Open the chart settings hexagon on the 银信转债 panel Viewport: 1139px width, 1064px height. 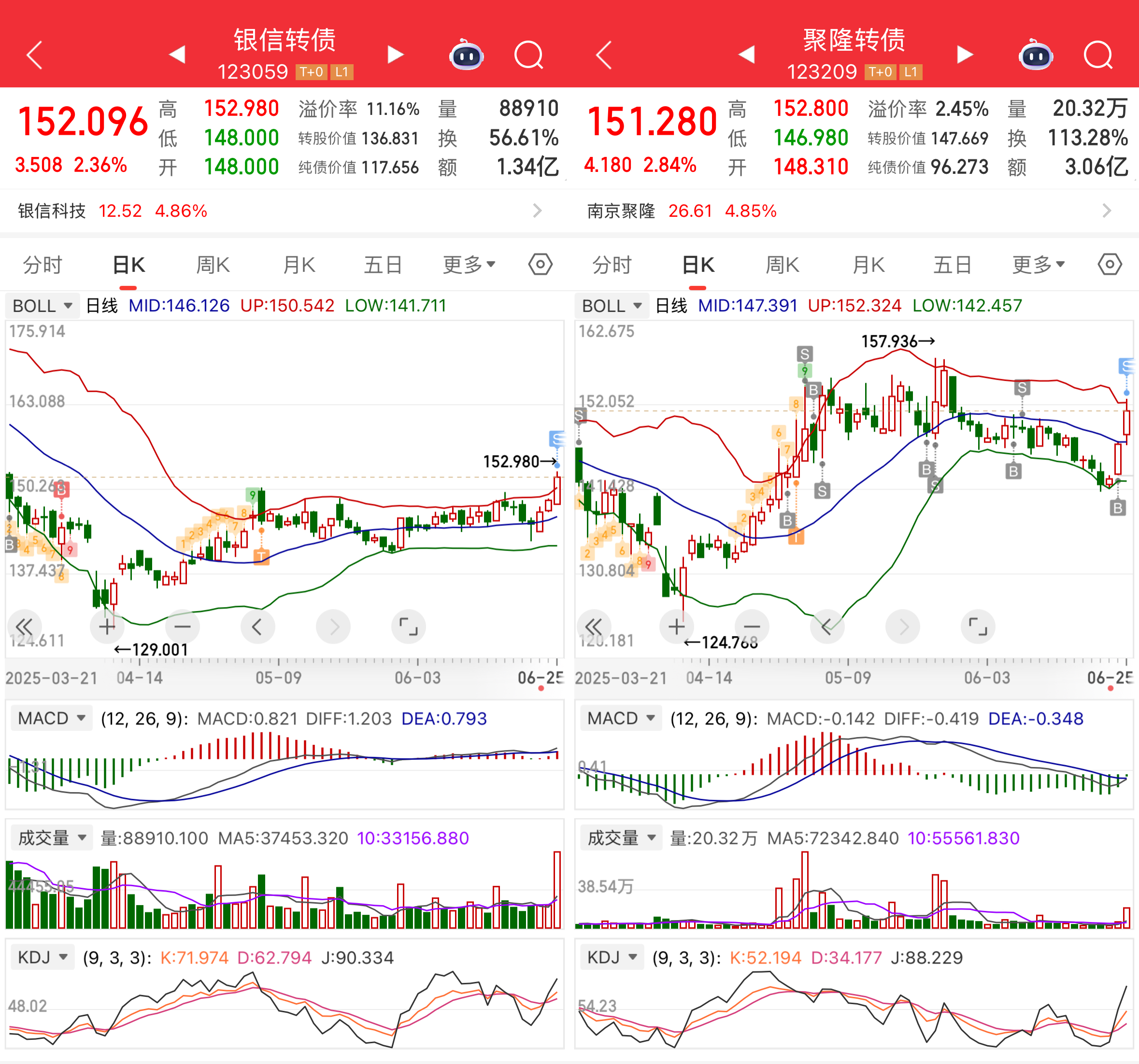(540, 265)
